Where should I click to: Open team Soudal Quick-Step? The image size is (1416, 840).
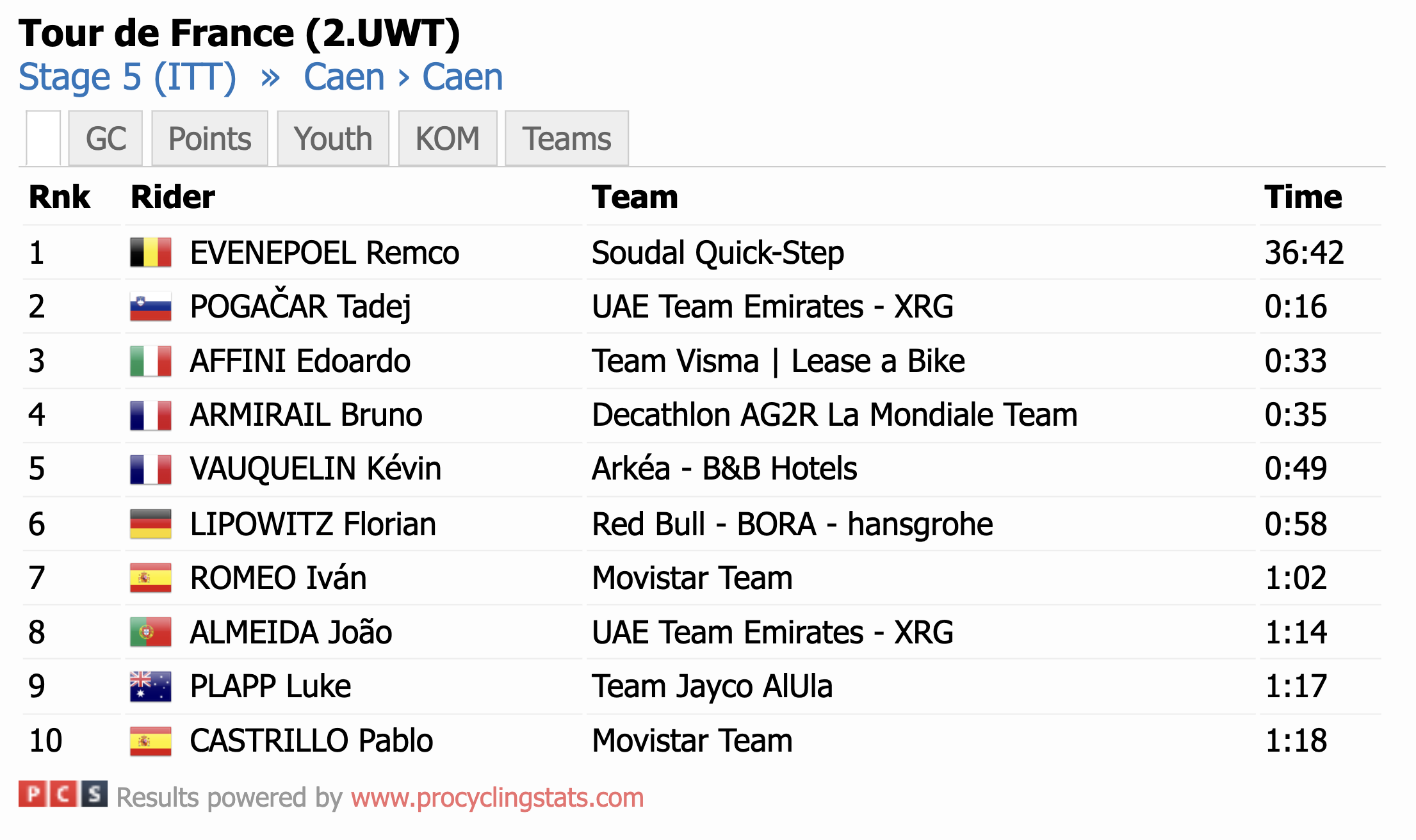(x=718, y=252)
